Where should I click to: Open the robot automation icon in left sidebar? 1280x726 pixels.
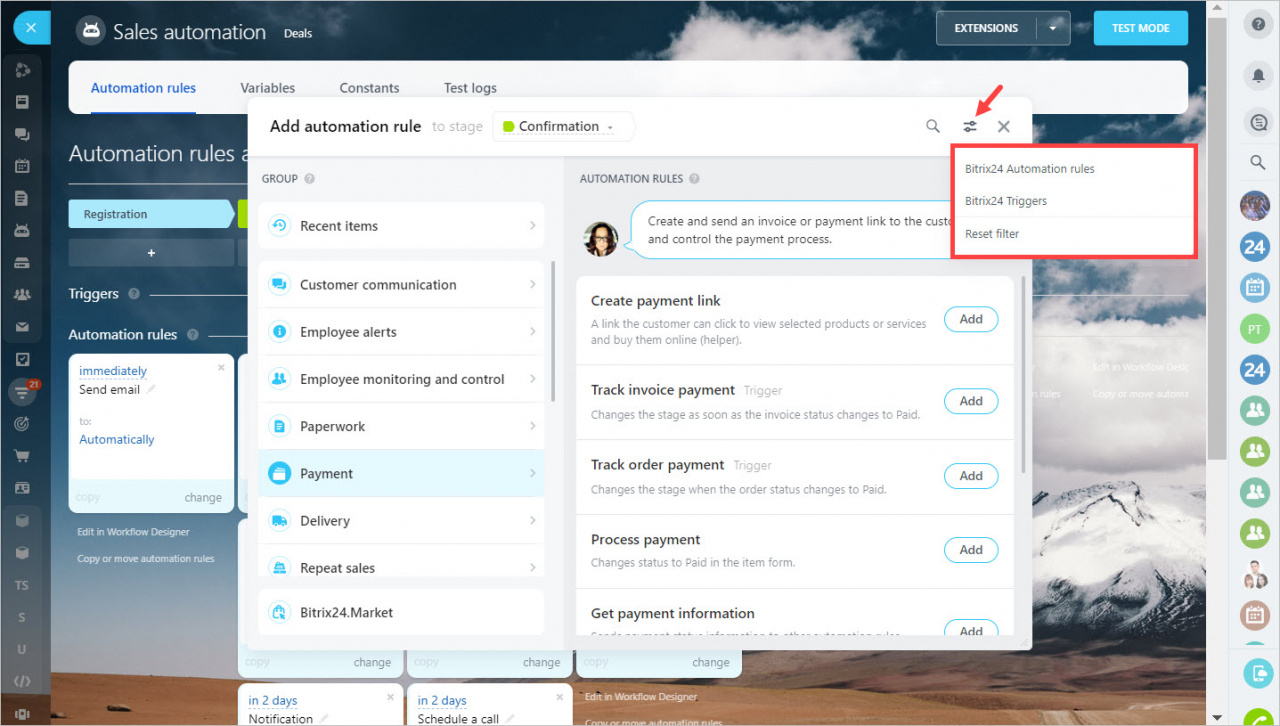click(22, 230)
